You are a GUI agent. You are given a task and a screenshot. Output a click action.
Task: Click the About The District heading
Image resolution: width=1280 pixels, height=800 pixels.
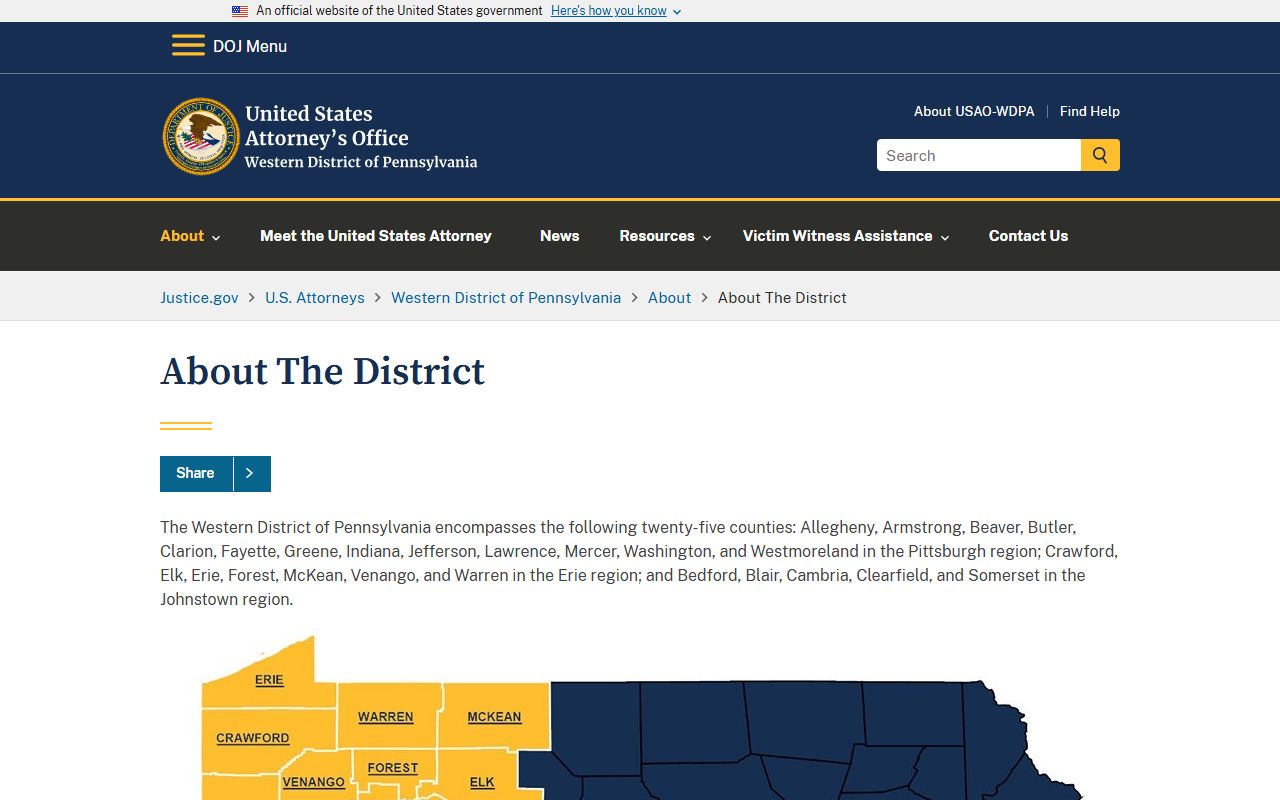pyautogui.click(x=322, y=371)
